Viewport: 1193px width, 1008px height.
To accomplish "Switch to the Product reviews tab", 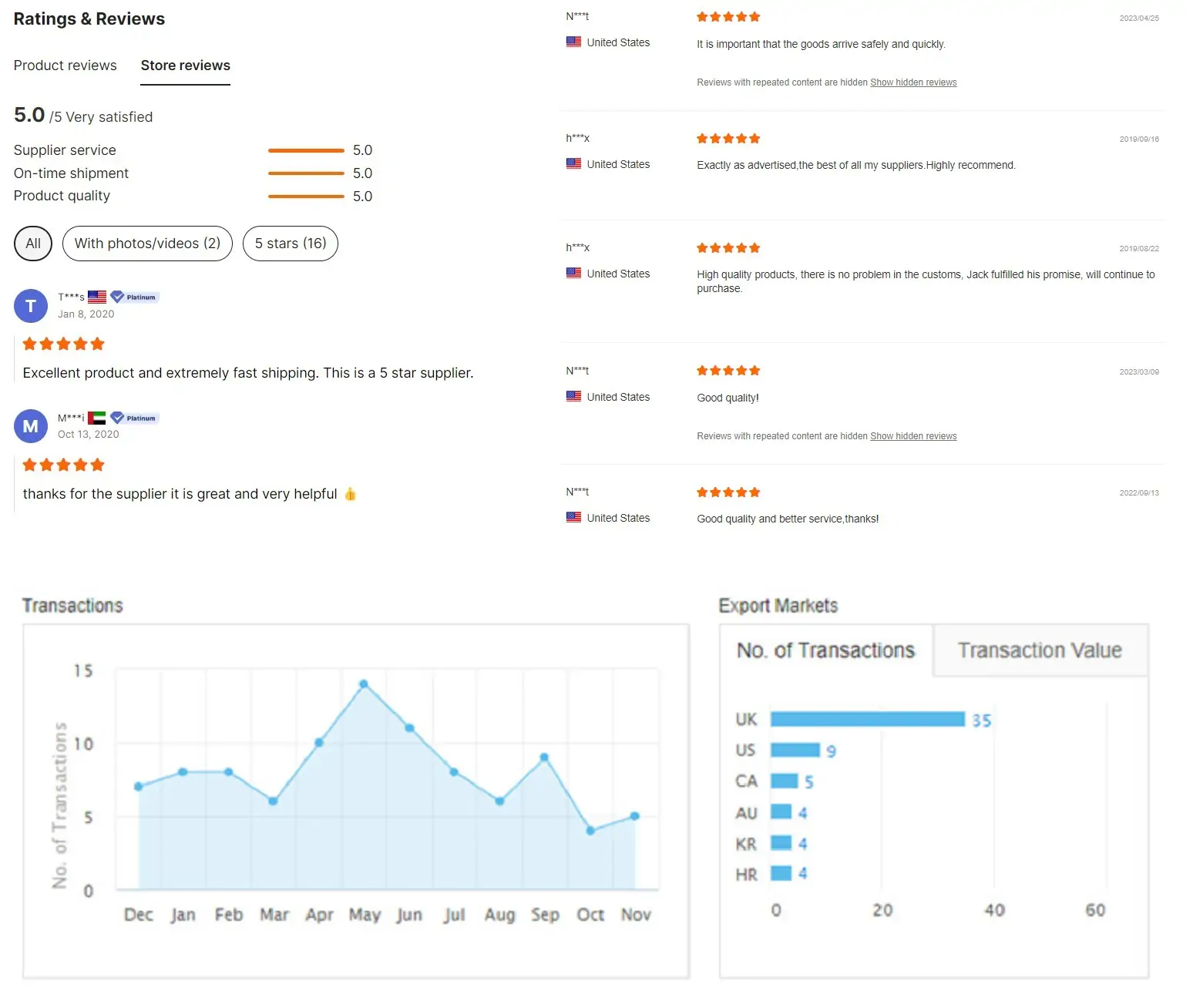I will tap(65, 66).
